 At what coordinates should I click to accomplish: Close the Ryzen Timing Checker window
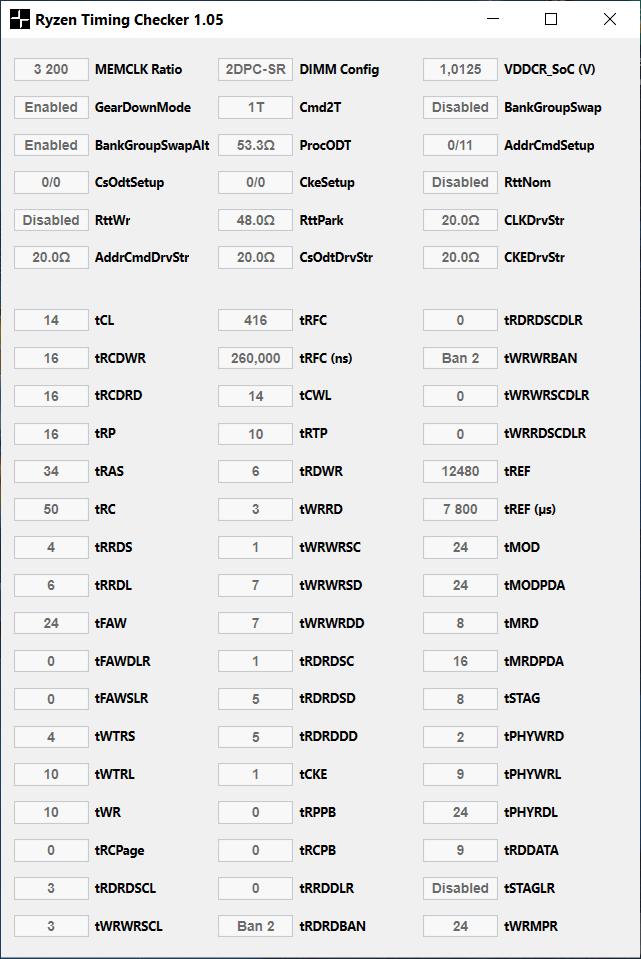(610, 19)
